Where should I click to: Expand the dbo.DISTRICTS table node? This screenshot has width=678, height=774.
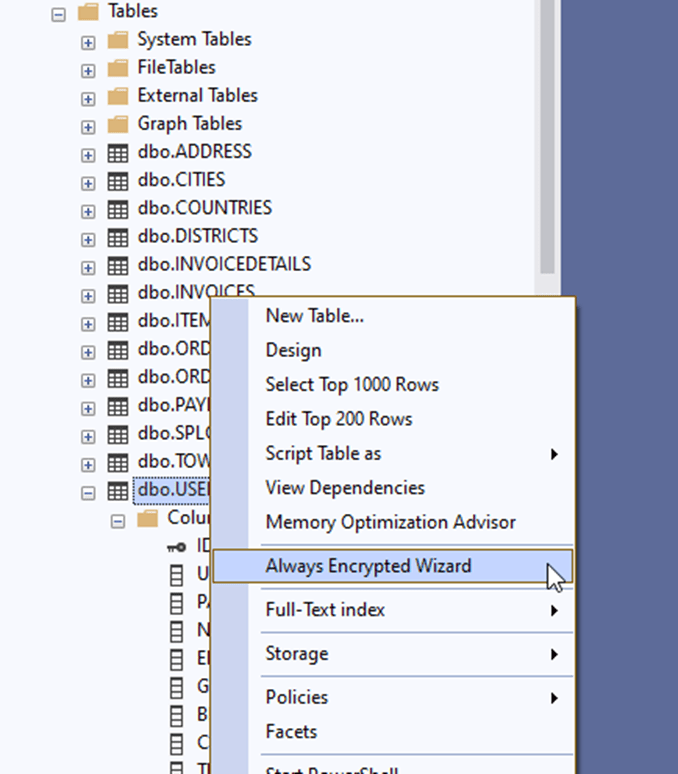click(88, 236)
